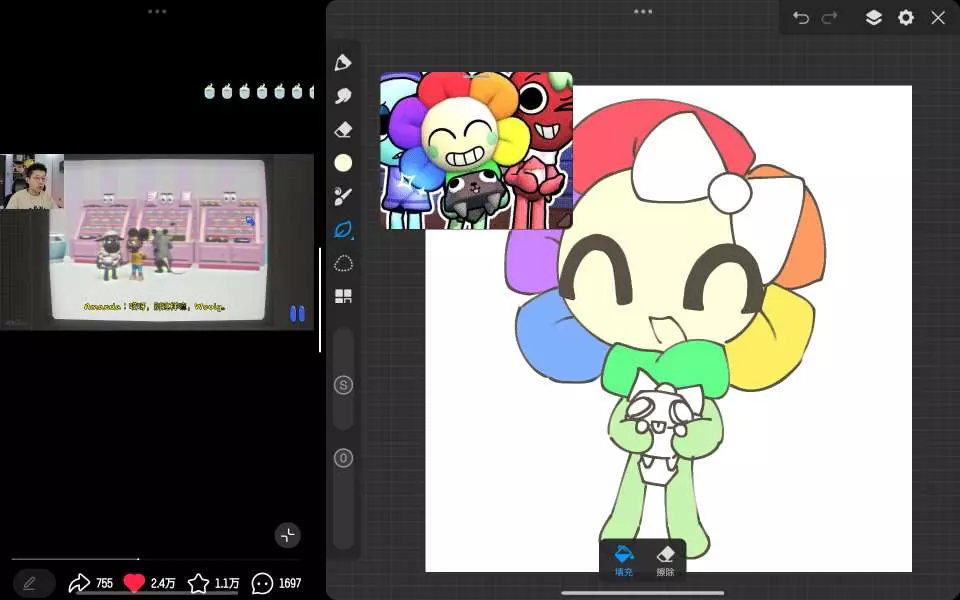This screenshot has height=600, width=960.
Task: Tap the streamer webcam overlay
Action: pyautogui.click(x=32, y=182)
